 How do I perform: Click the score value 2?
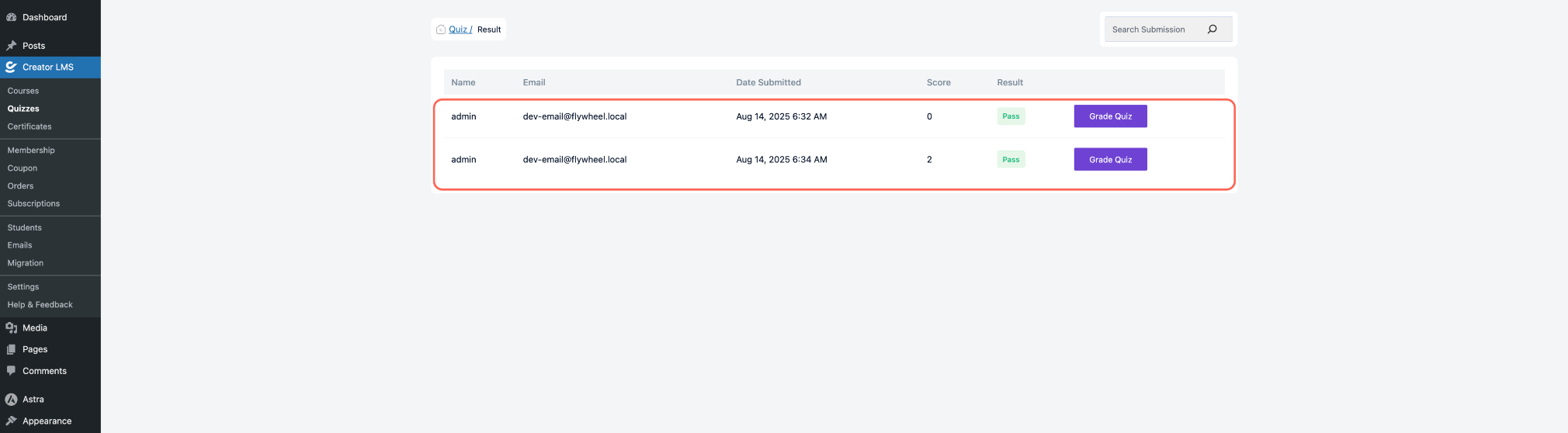coord(929,160)
